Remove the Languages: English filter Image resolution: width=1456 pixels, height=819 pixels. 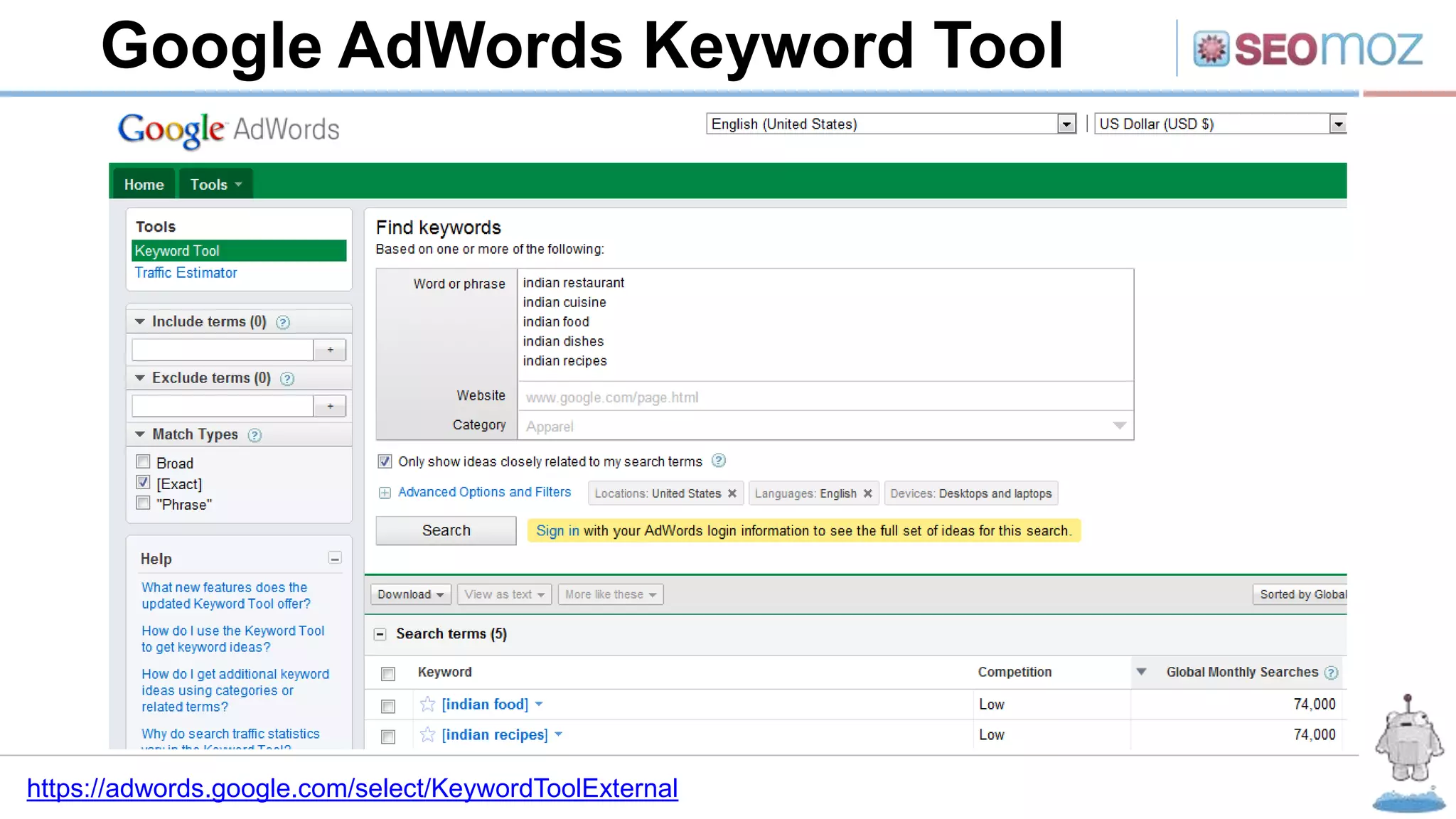click(x=867, y=493)
